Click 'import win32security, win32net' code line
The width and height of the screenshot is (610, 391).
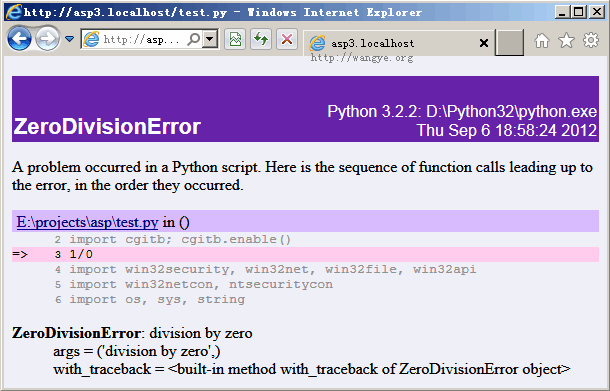point(273,269)
